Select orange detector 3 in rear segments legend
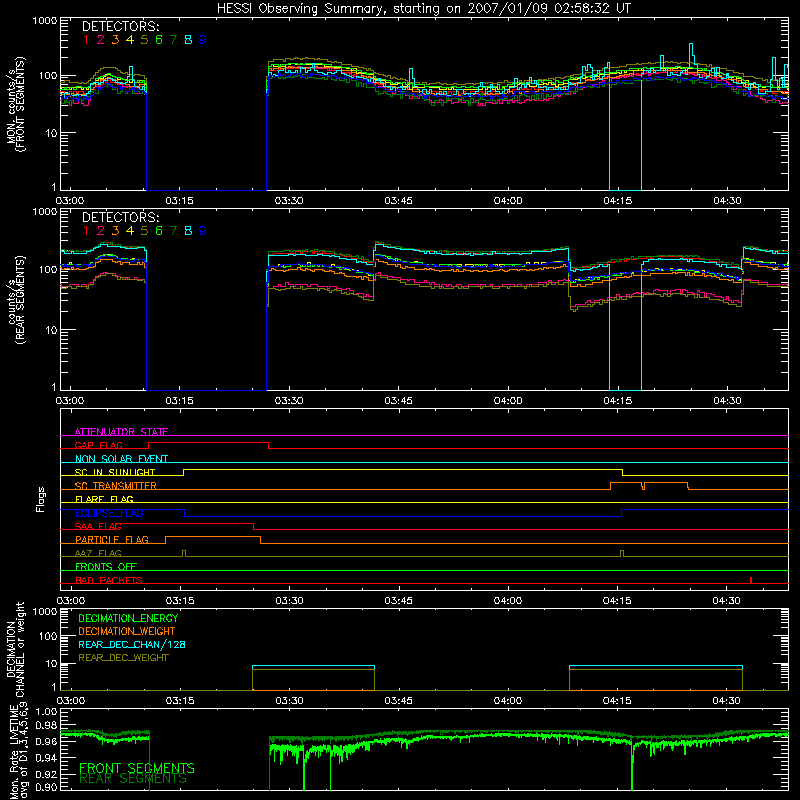 pos(115,231)
